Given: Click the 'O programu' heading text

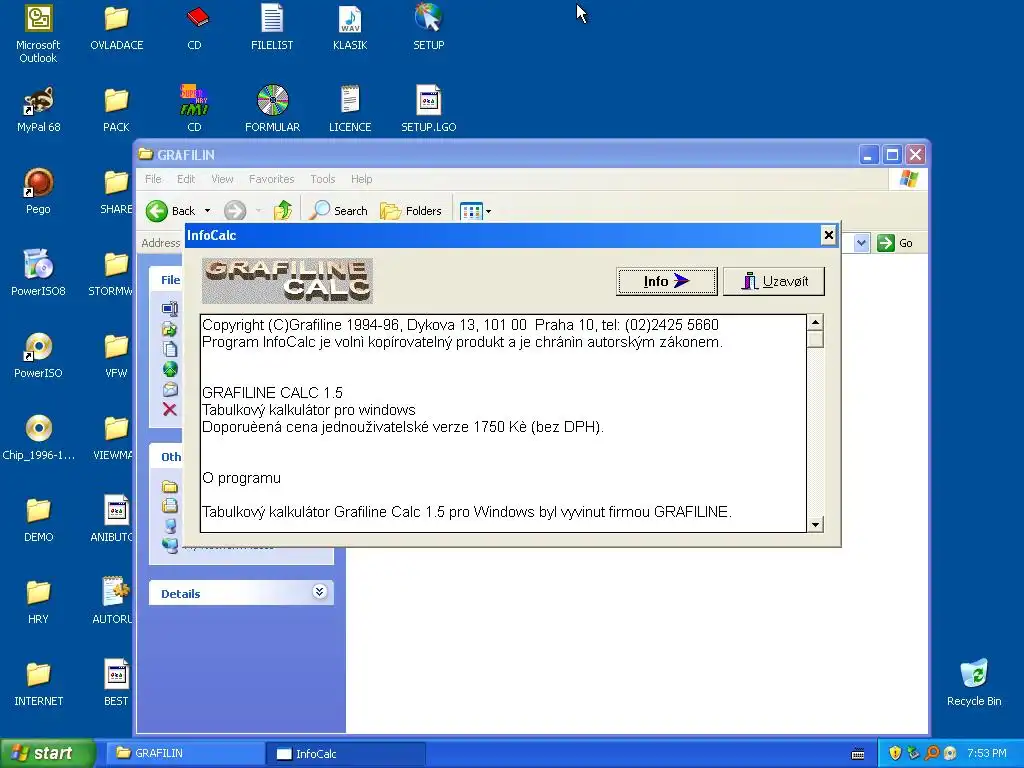Looking at the screenshot, I should [x=242, y=478].
